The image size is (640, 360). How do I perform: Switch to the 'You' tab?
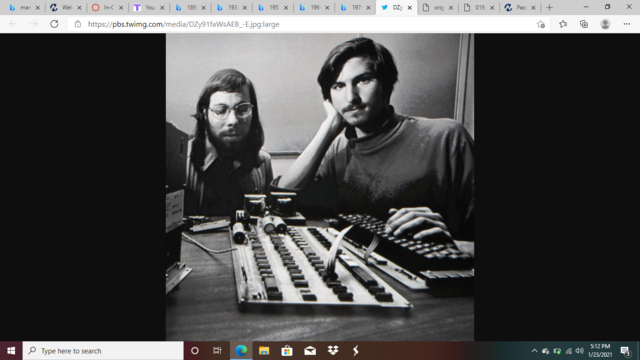coord(149,7)
